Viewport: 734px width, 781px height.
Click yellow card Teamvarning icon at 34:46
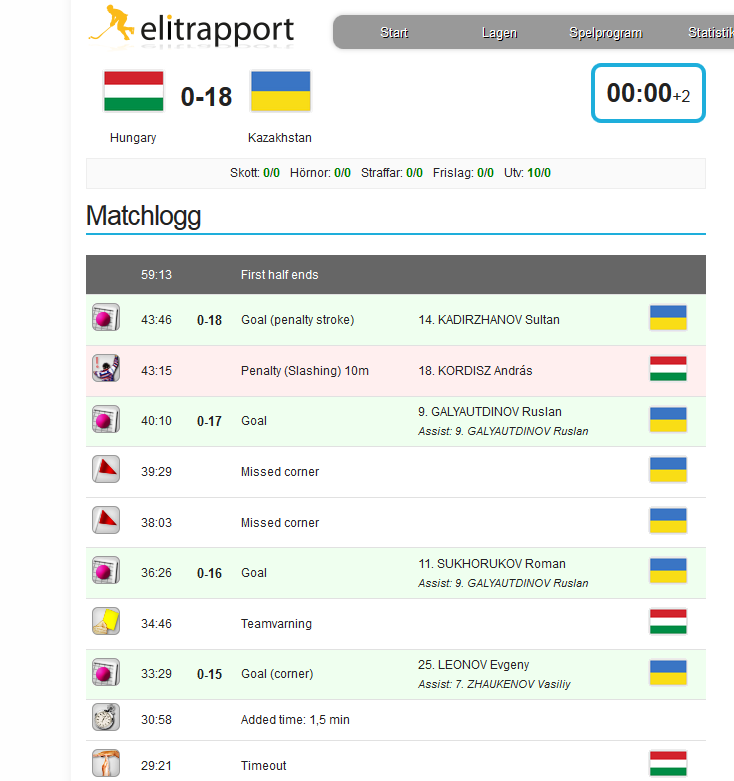tap(106, 621)
